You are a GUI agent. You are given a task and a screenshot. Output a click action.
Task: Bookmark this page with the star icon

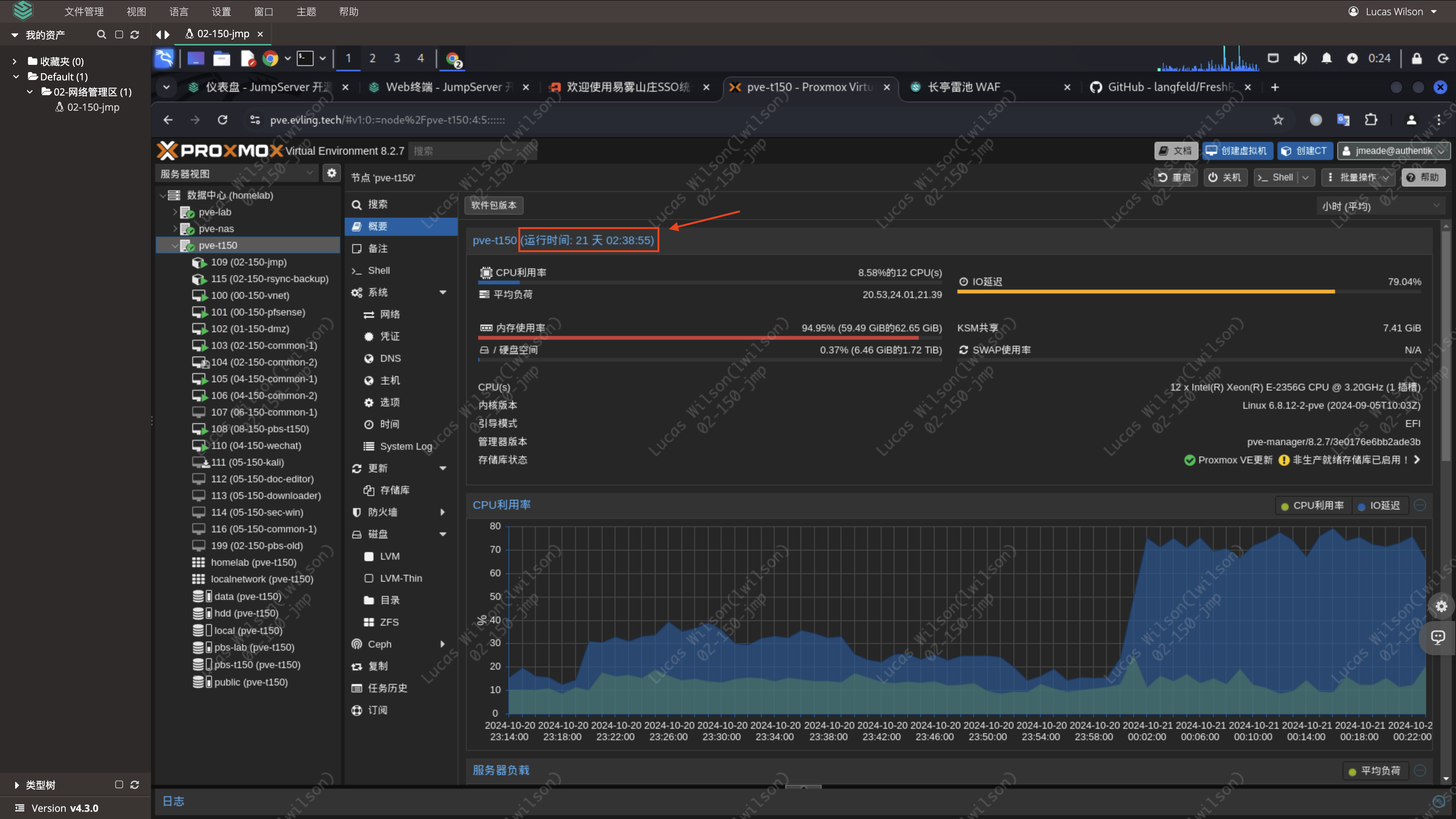click(x=1278, y=120)
